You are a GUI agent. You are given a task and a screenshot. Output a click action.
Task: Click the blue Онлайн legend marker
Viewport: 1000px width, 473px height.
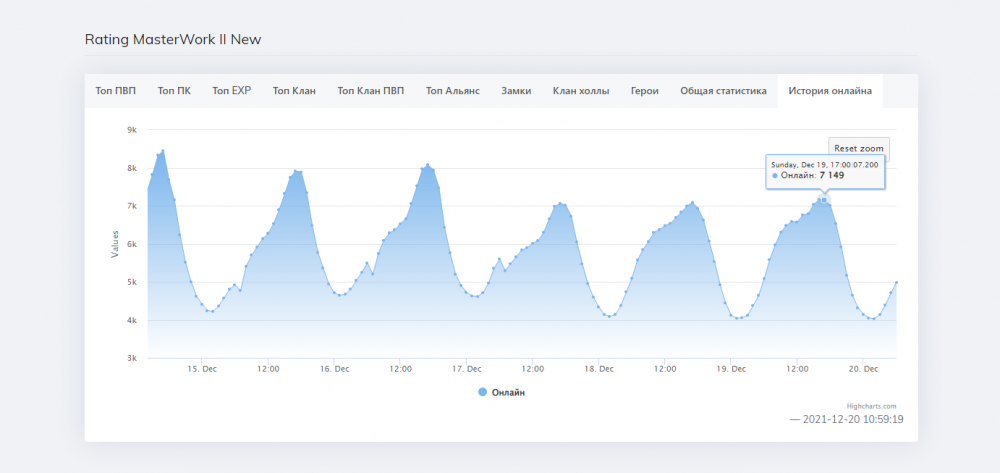coord(483,393)
